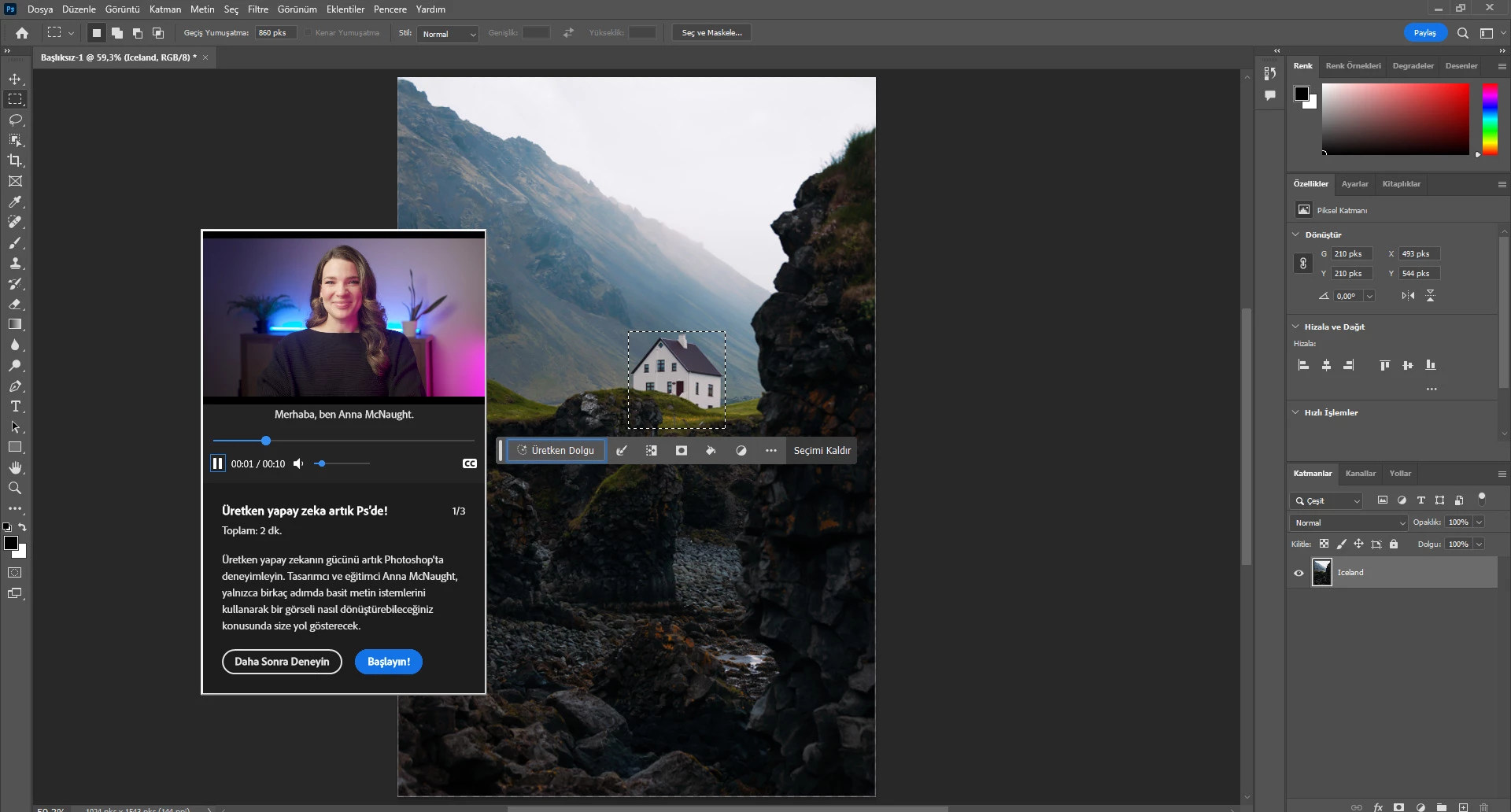Screen dimensions: 1511x812
Task: Select the Blur tool
Action: pyautogui.click(x=15, y=345)
